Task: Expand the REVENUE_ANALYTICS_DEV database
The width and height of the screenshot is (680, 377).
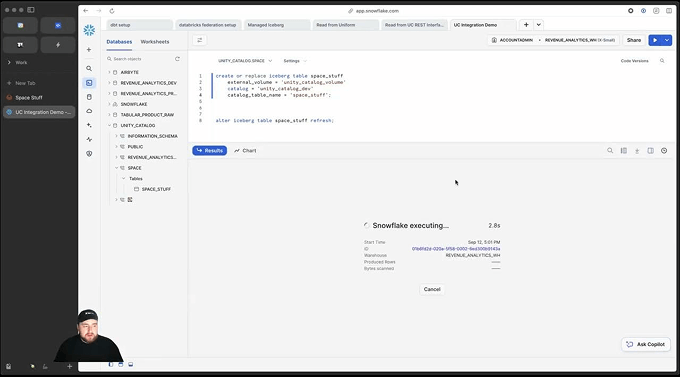Action: click(x=109, y=83)
